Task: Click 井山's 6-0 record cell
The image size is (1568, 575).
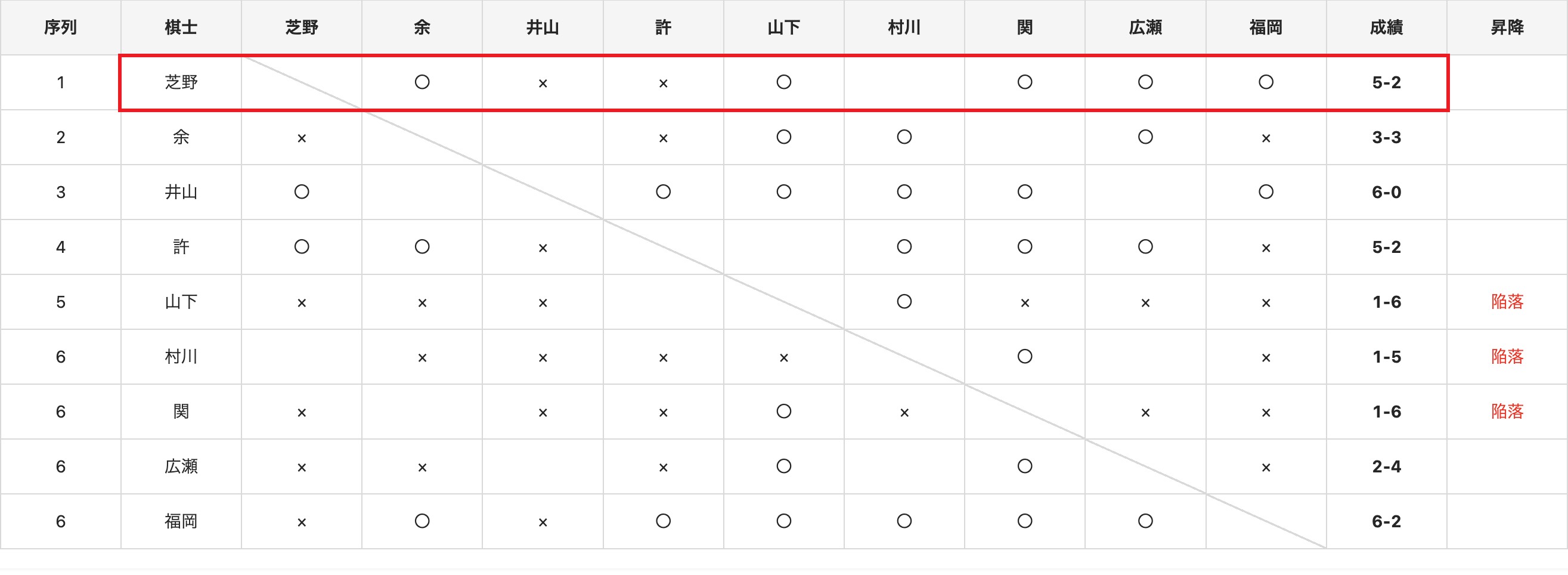Action: [x=1386, y=193]
